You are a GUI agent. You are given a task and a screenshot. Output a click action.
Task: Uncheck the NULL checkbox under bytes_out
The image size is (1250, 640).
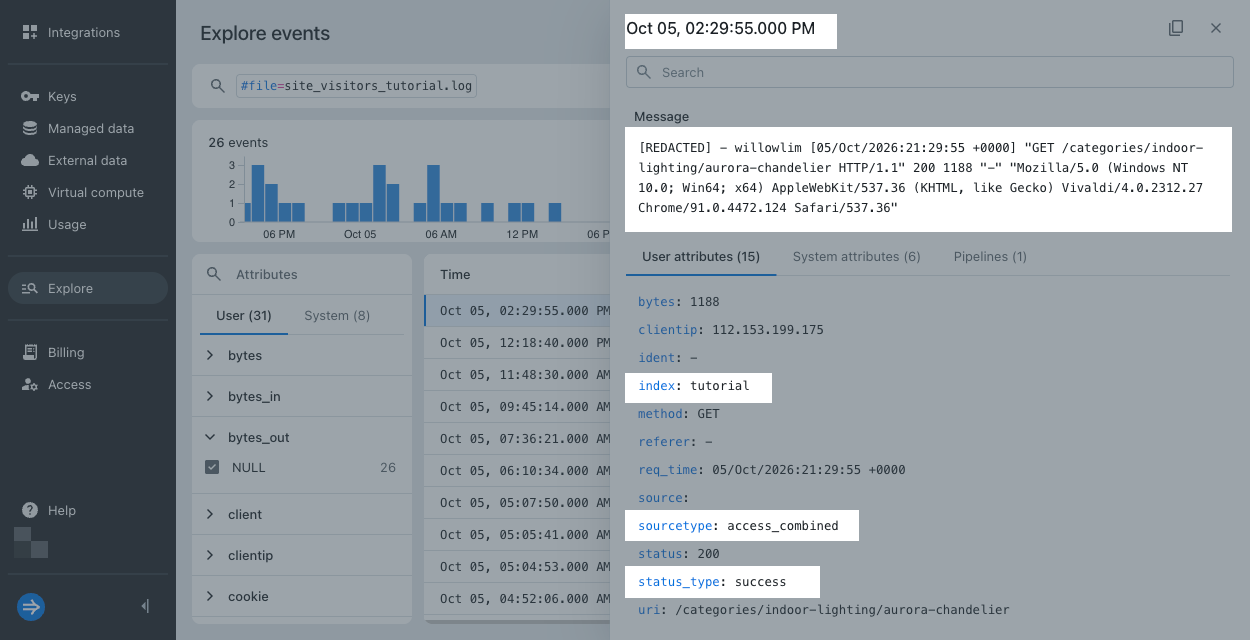click(x=212, y=467)
